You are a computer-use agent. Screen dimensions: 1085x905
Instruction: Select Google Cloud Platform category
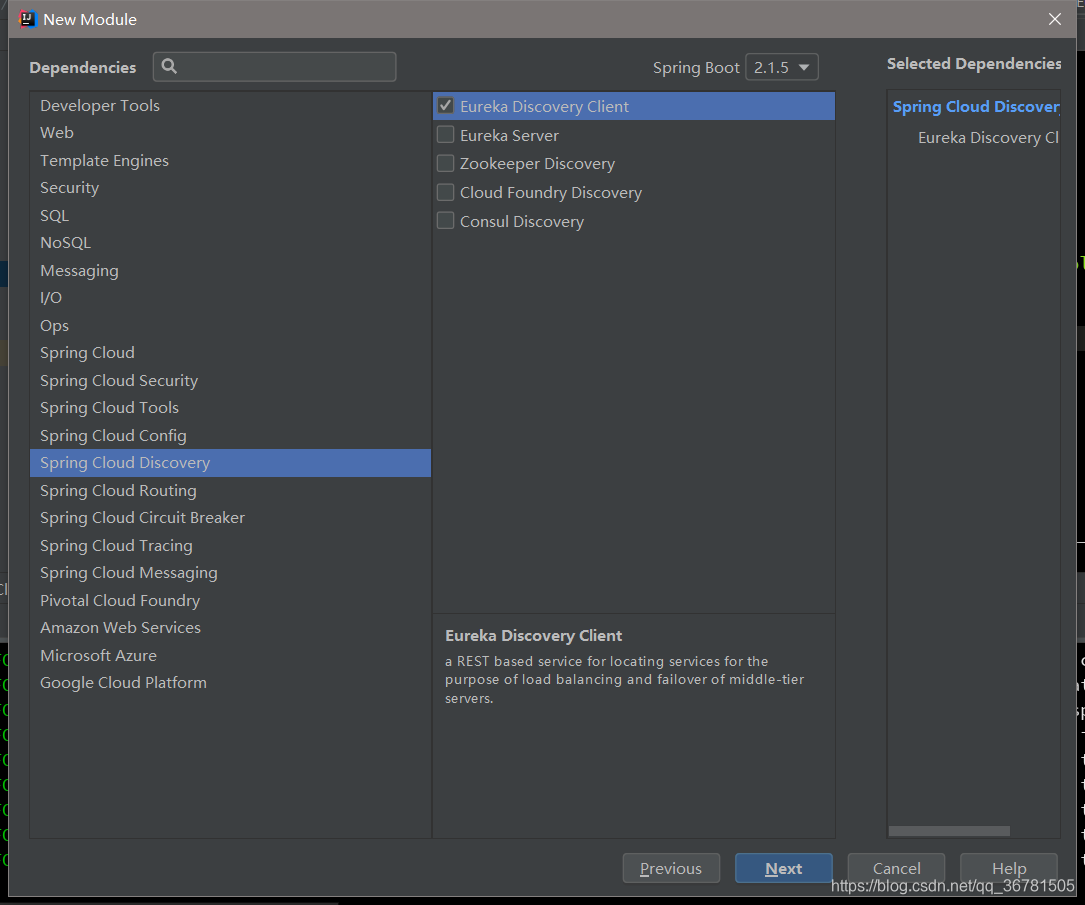(x=230, y=683)
